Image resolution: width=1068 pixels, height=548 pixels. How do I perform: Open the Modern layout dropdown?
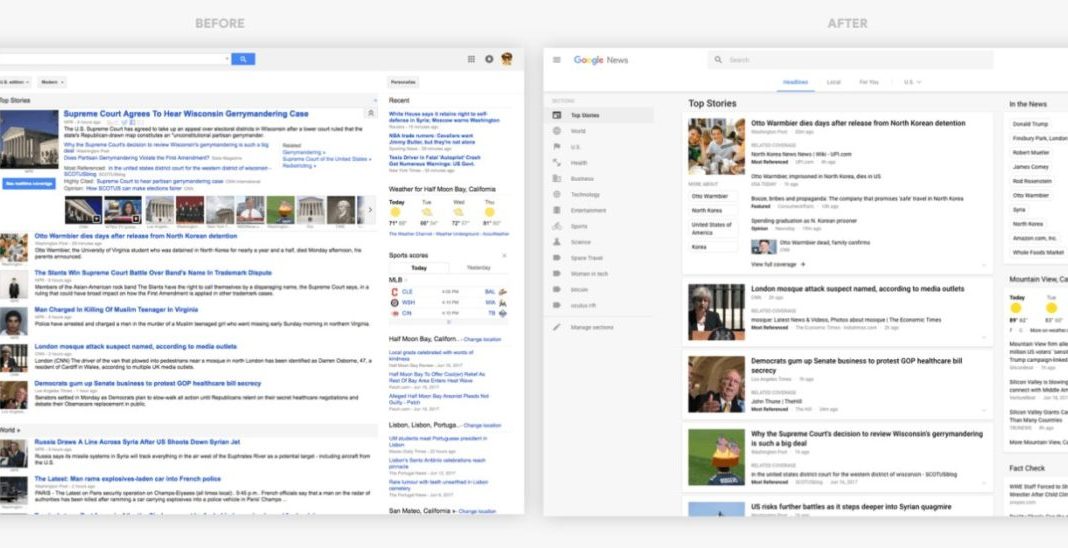[52, 82]
